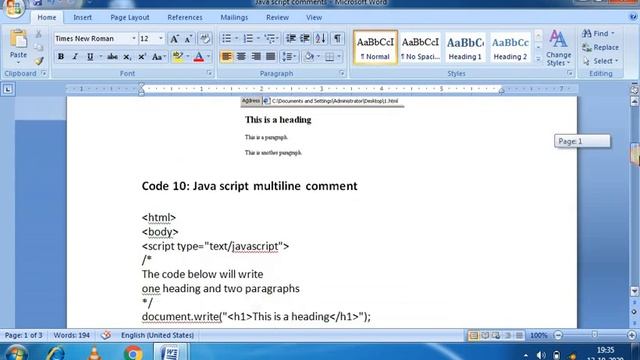Click the Format Painter brush icon

(x=39, y=61)
